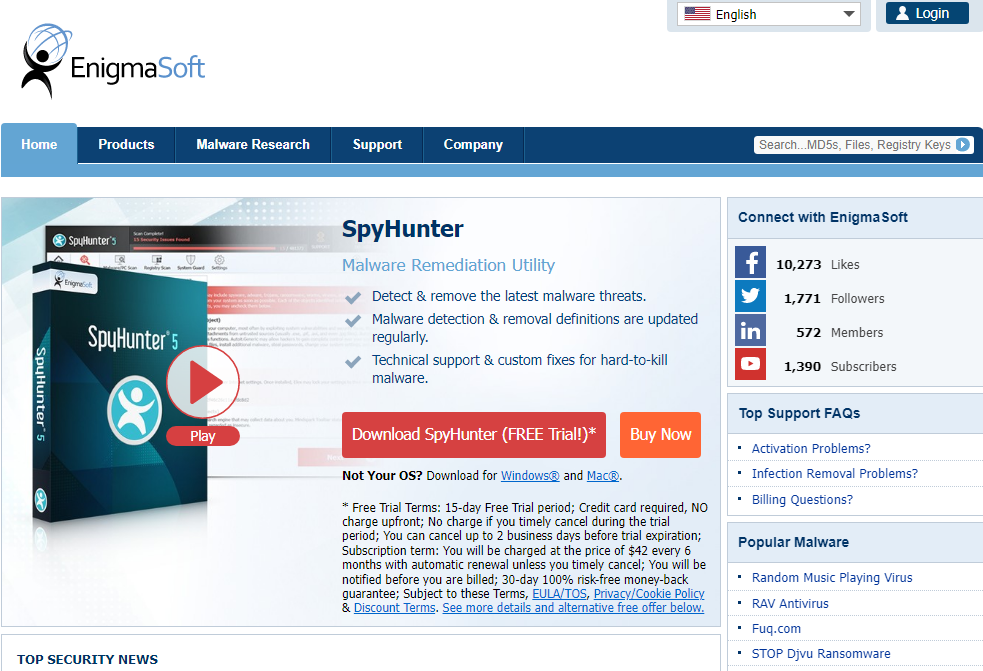Open the Malware Research menu

(253, 144)
